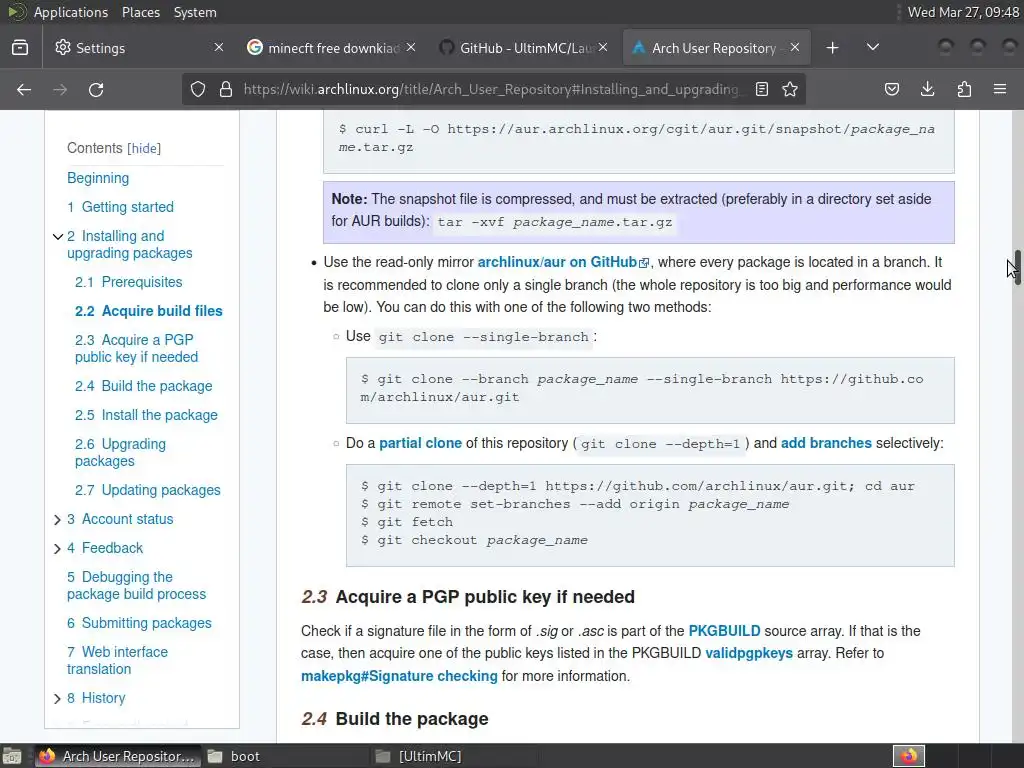Toggle reader view icon in address bar
This screenshot has height=768, width=1024.
pos(761,89)
